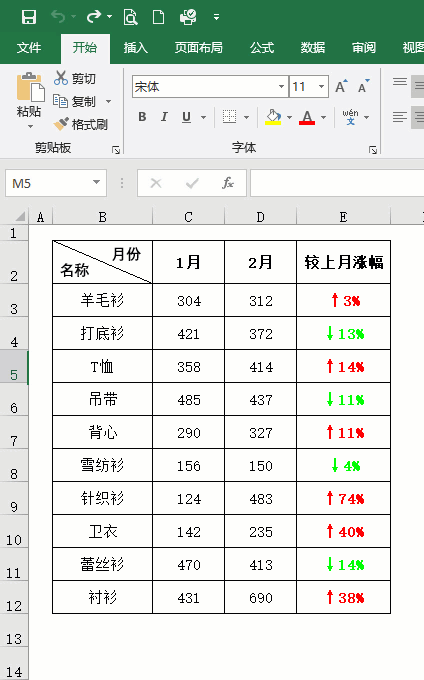Screen dimensions: 424x680
Task: Click cancel X in formula bar
Action: [156, 183]
